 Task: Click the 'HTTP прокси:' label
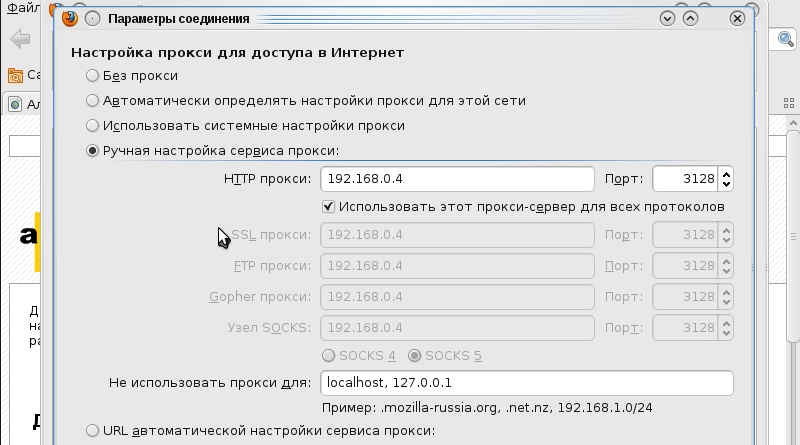point(267,179)
